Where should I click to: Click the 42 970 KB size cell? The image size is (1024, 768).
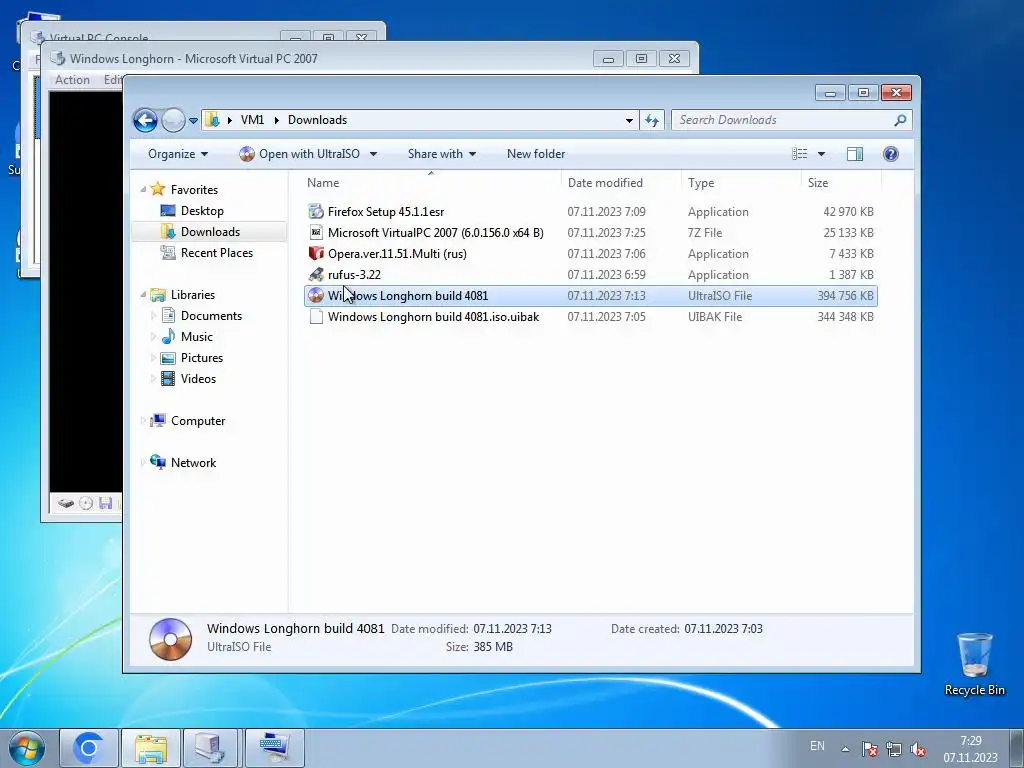[848, 212]
